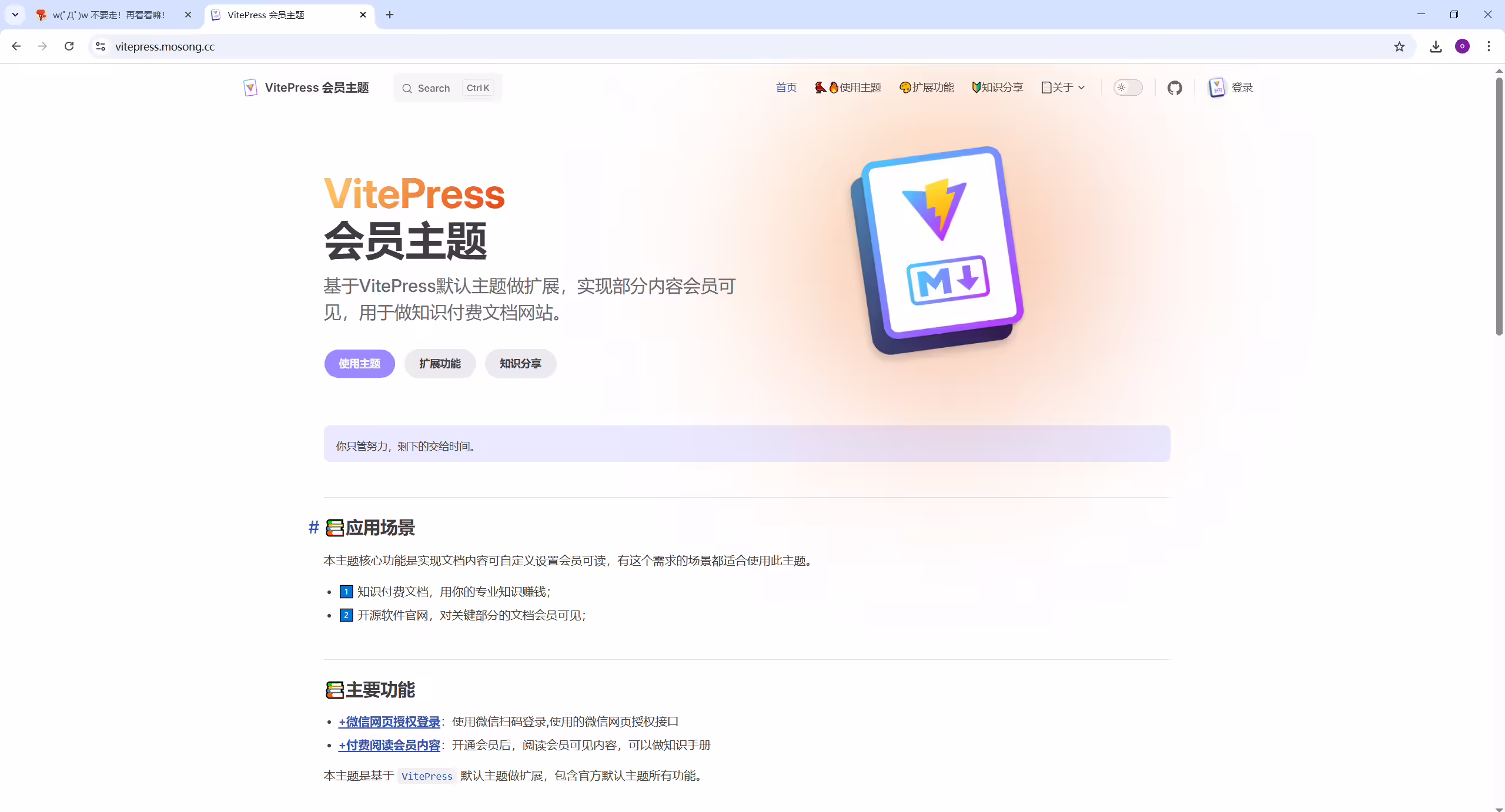Click the 登录 login link
This screenshot has width=1505, height=812.
coord(1242,88)
